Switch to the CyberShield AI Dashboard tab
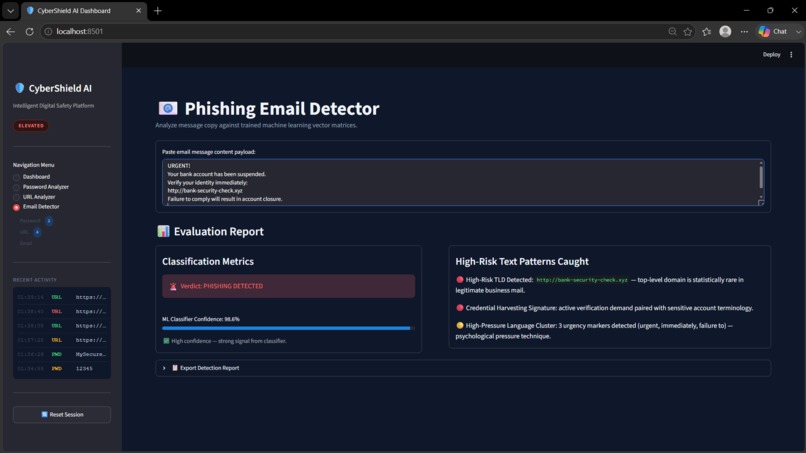806x453 pixels. (84, 10)
